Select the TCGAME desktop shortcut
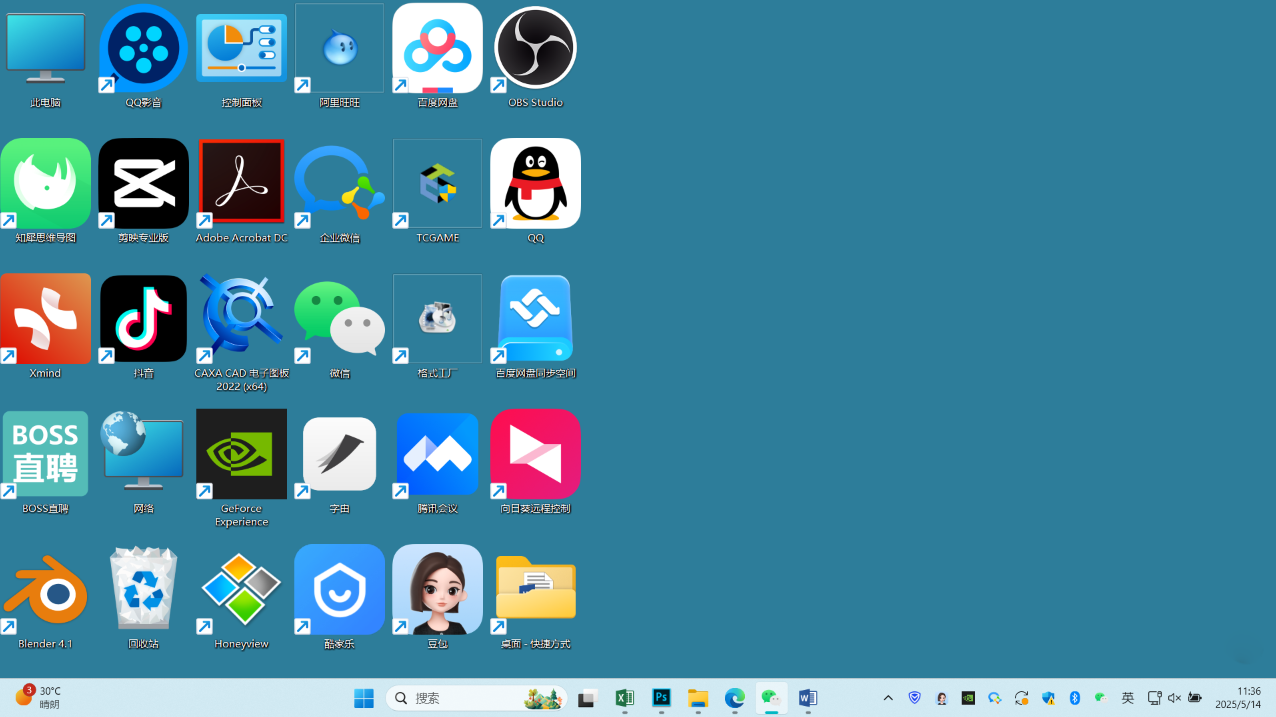 [437, 191]
